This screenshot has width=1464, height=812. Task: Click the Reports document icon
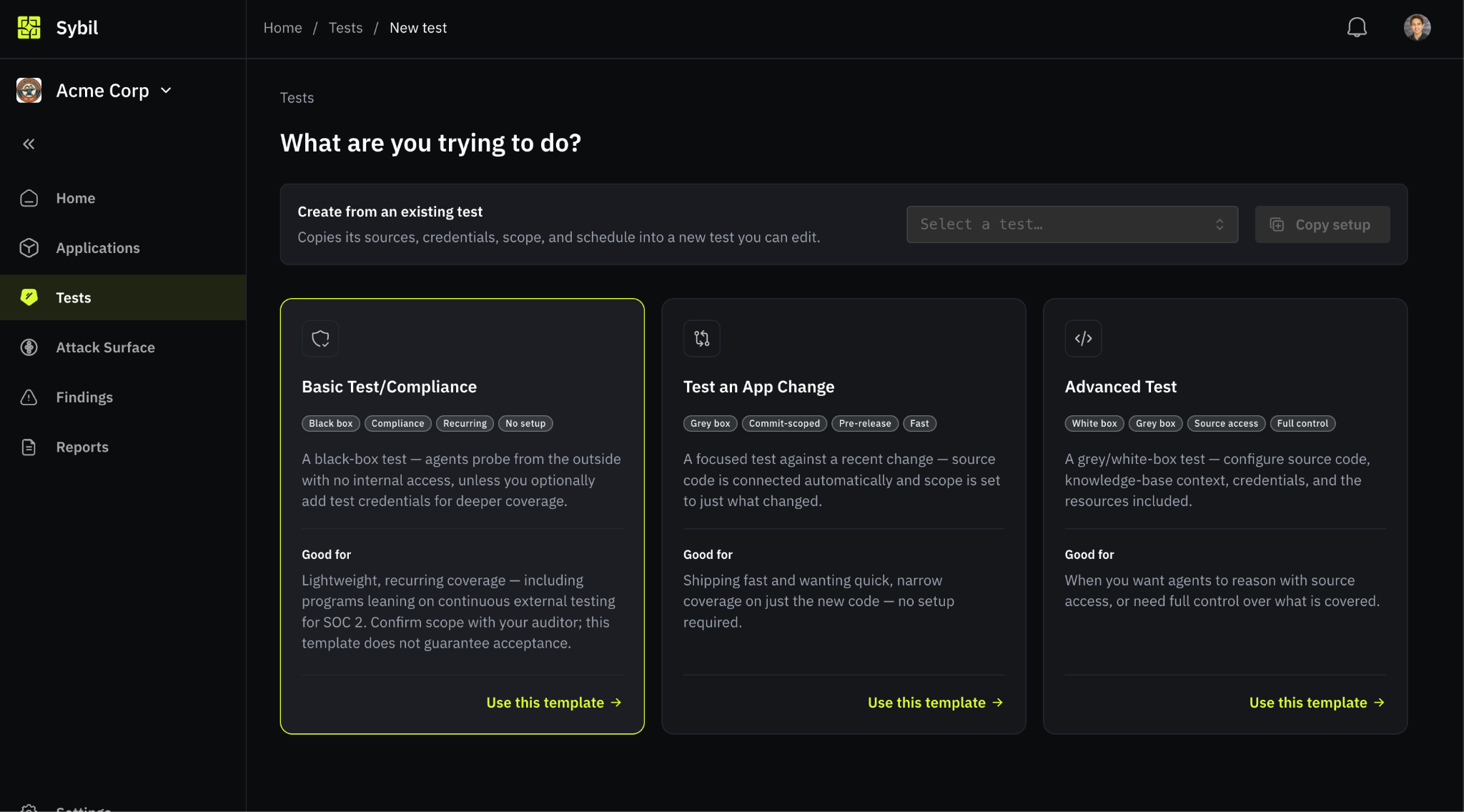29,447
